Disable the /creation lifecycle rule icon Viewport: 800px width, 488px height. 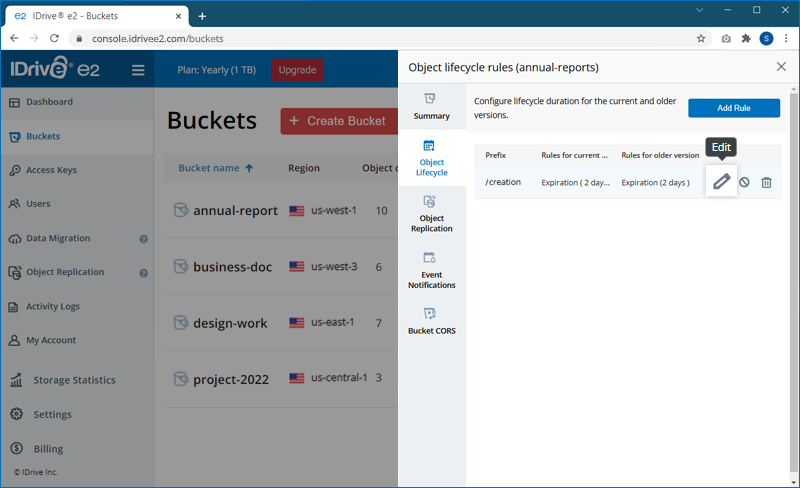[744, 182]
